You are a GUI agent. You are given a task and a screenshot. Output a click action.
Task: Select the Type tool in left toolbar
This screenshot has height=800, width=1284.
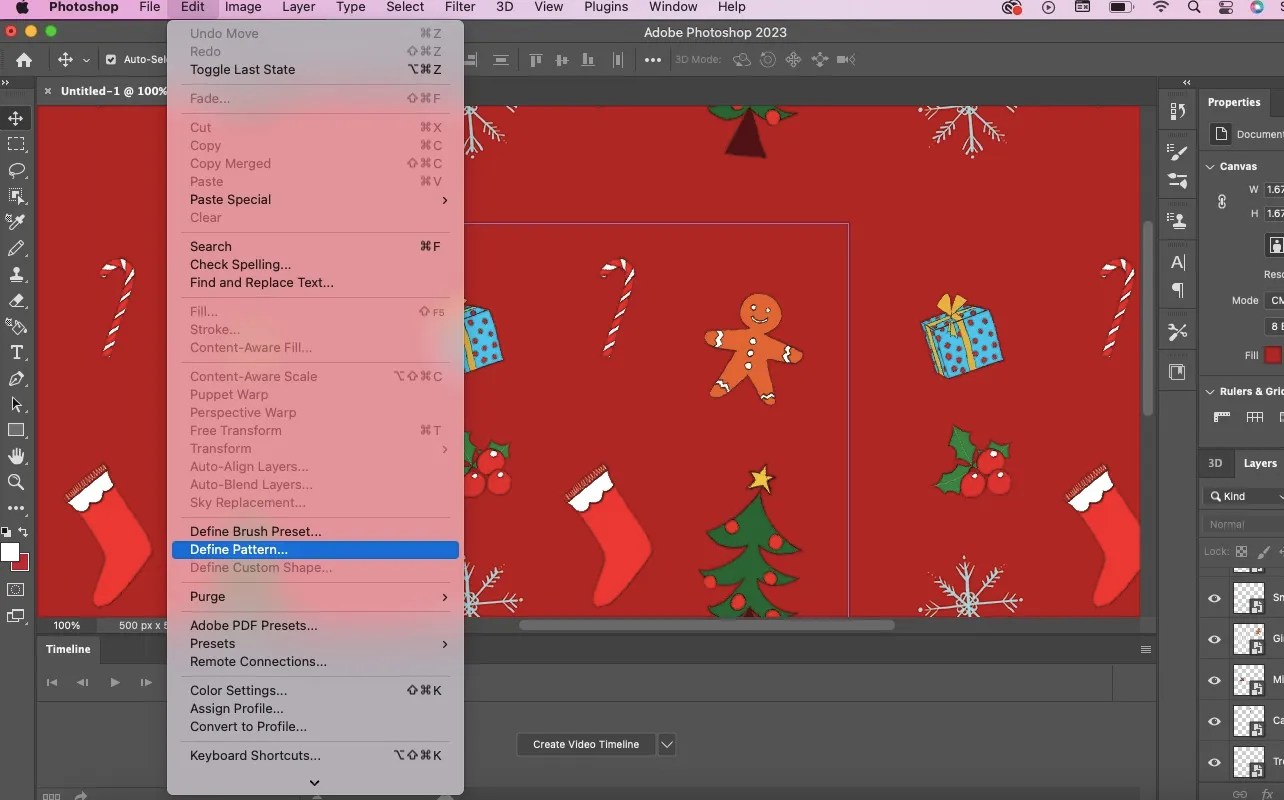point(16,352)
